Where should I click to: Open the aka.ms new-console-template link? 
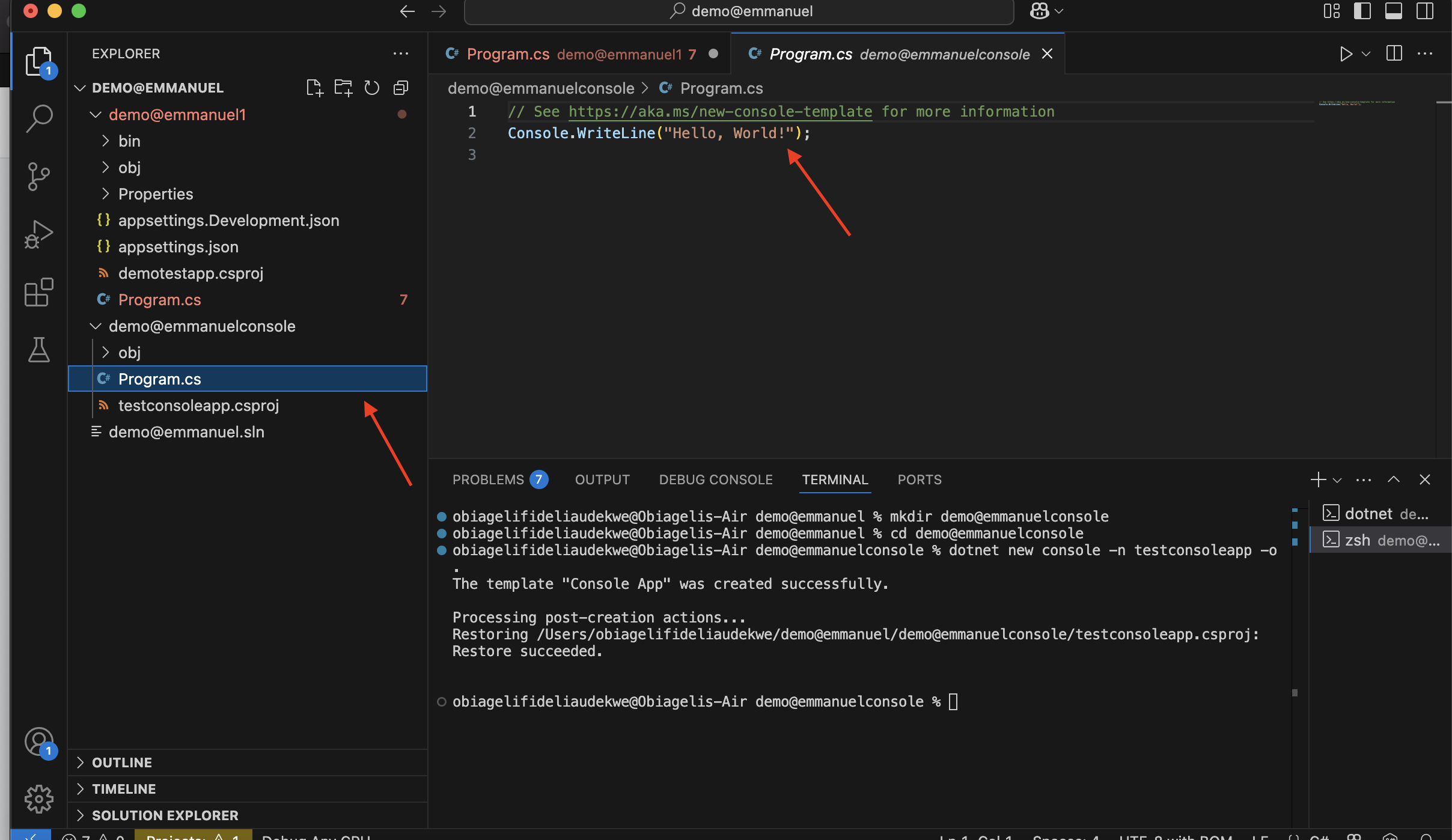click(x=720, y=112)
